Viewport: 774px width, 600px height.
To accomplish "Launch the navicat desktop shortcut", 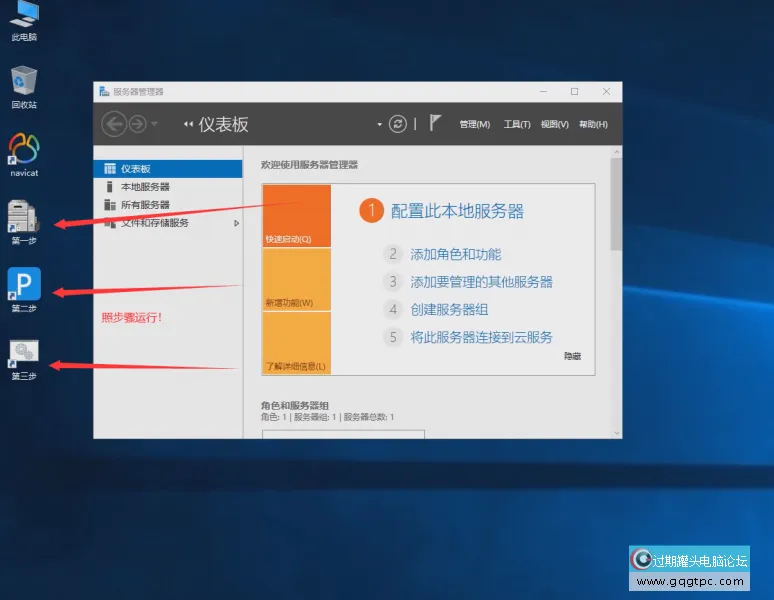I will click(x=24, y=155).
